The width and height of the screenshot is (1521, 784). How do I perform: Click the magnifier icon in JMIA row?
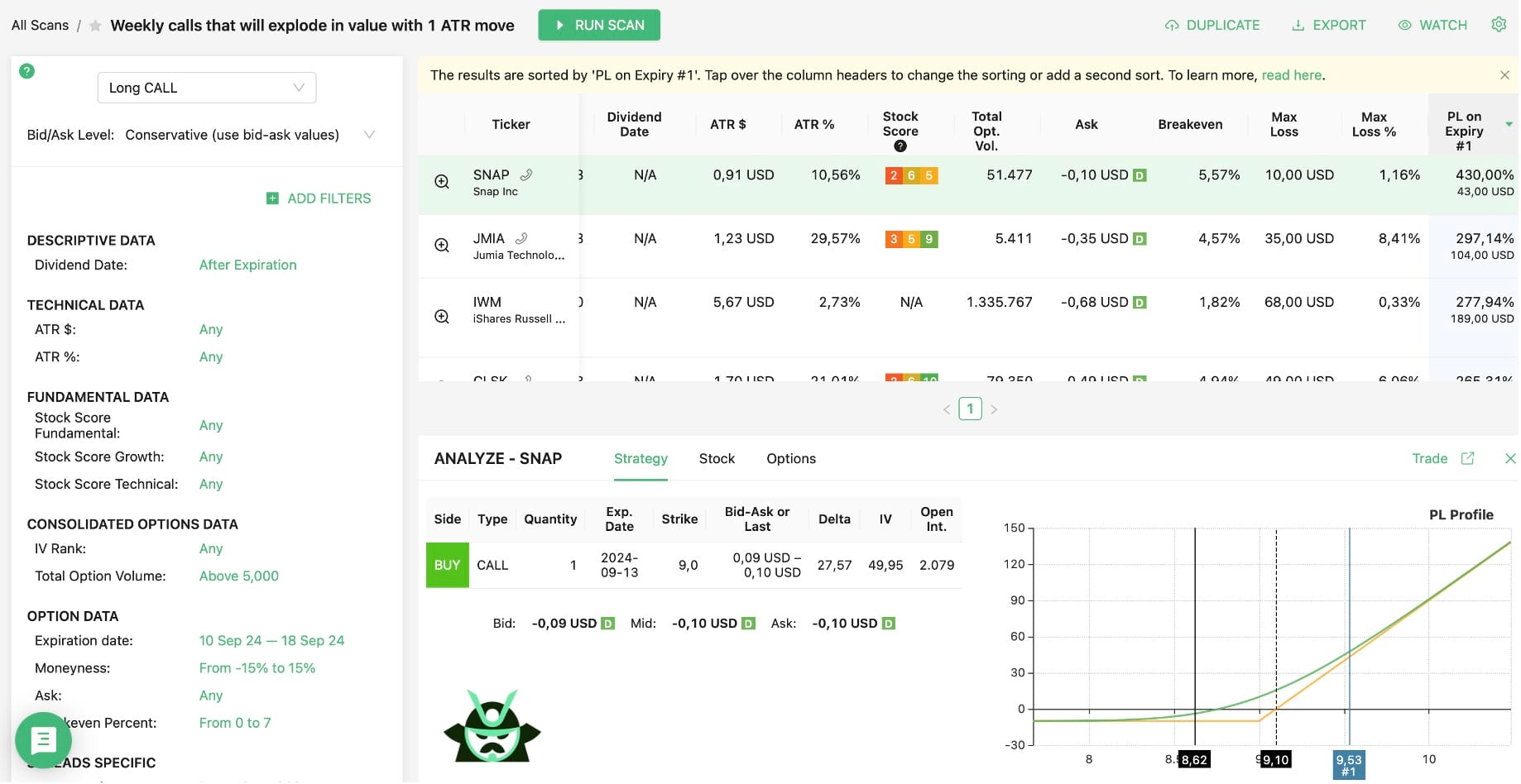pos(442,246)
